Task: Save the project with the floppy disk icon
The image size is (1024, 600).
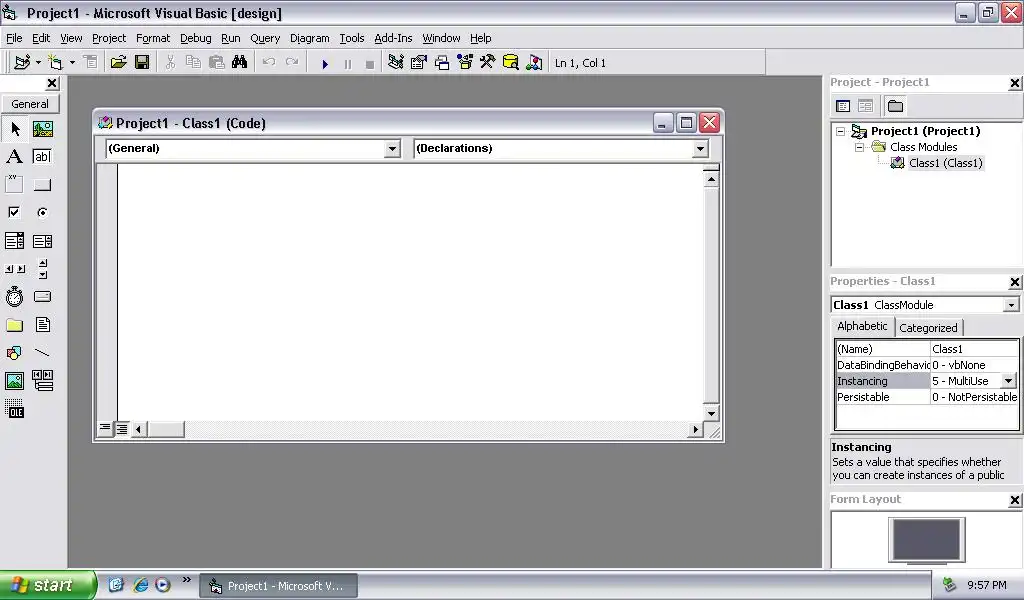Action: pos(142,63)
